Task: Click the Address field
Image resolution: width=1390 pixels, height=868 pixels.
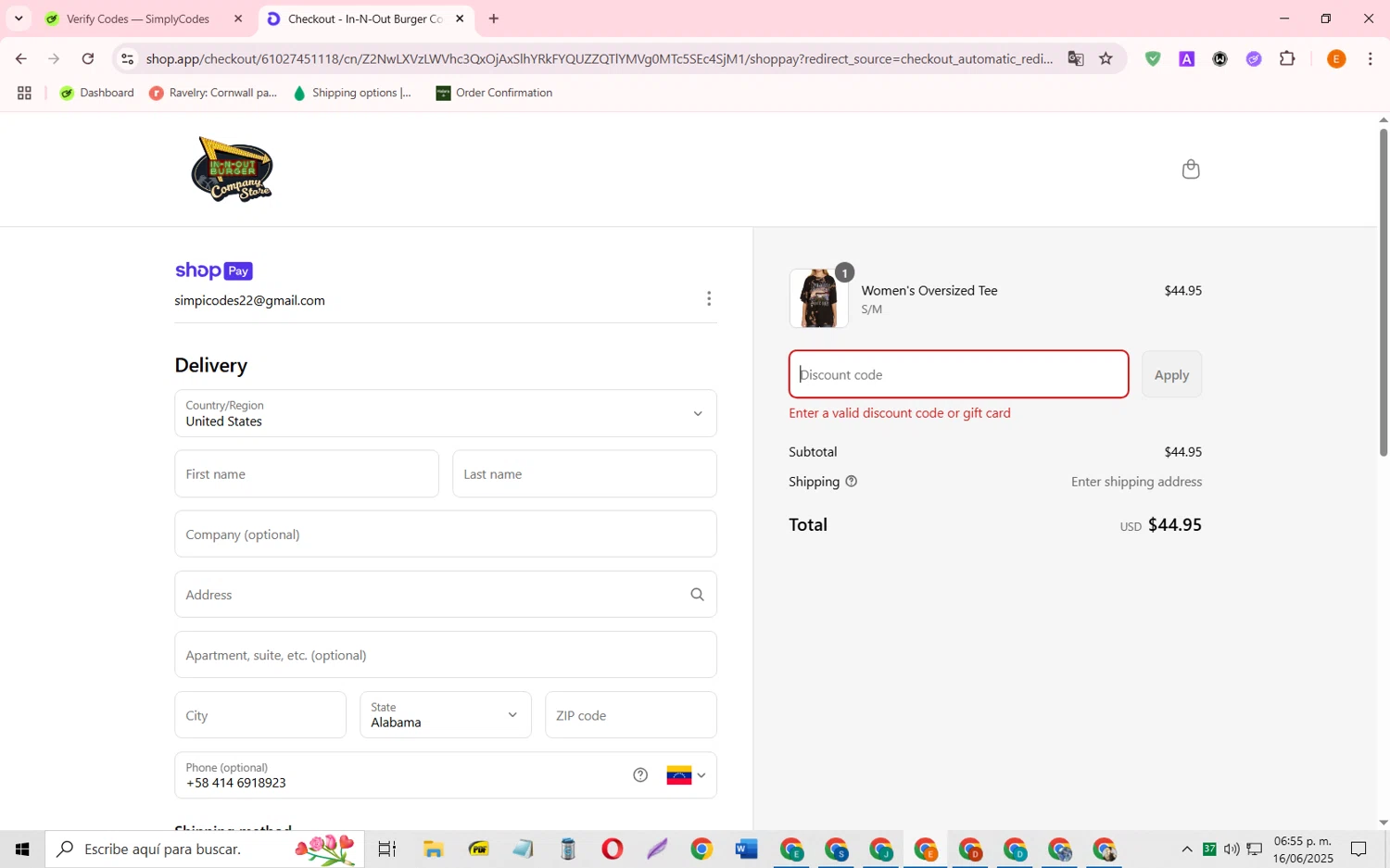Action: click(446, 595)
